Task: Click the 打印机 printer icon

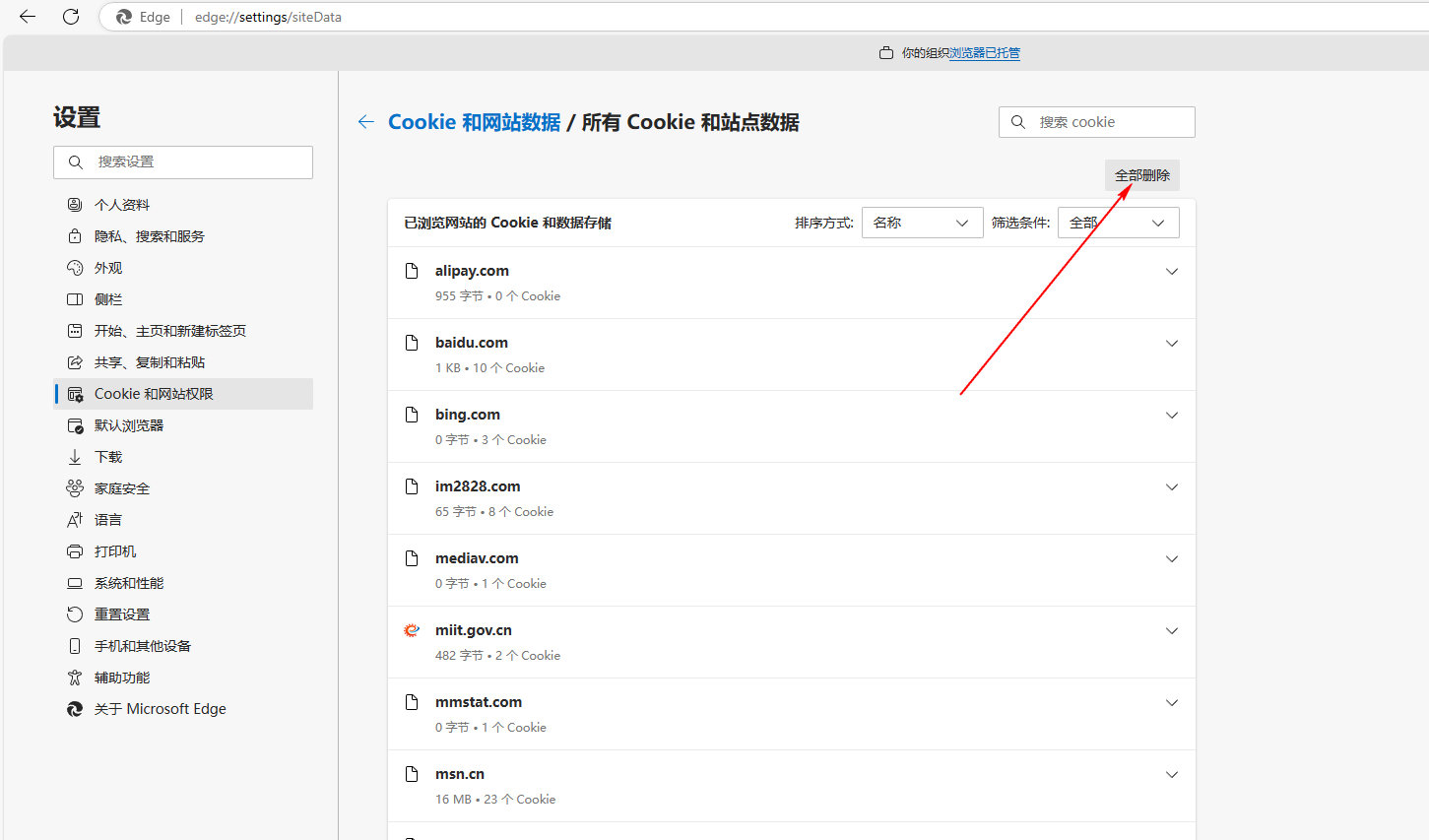Action: pyautogui.click(x=75, y=551)
